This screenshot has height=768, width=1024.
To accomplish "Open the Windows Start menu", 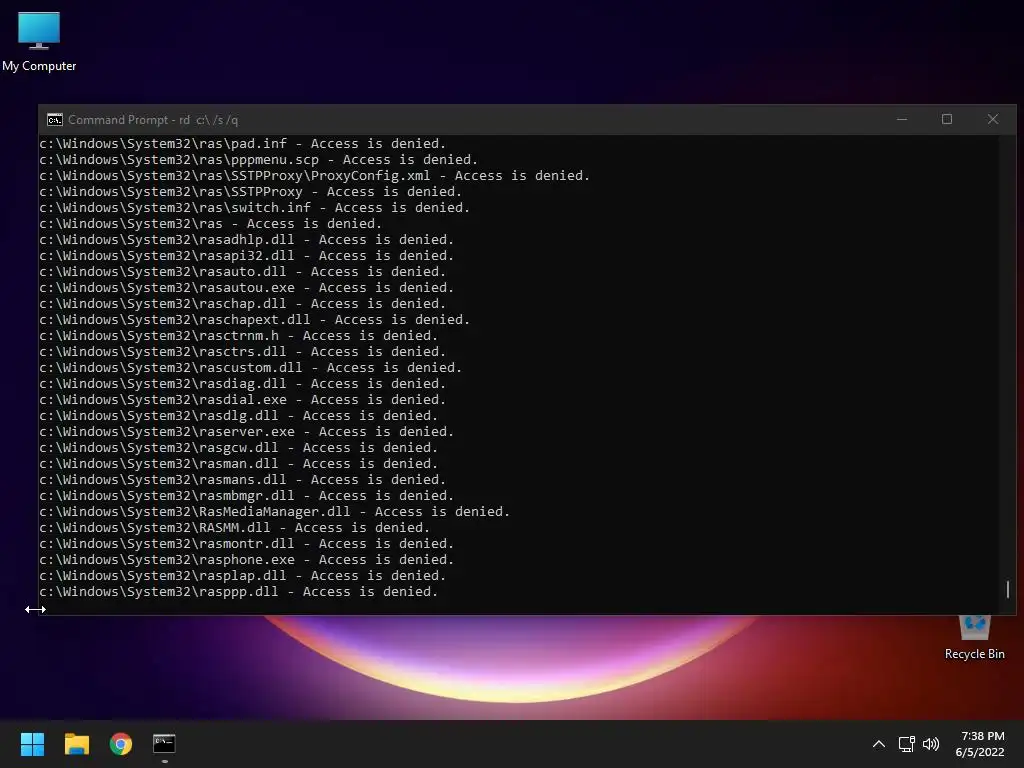I will pyautogui.click(x=32, y=744).
